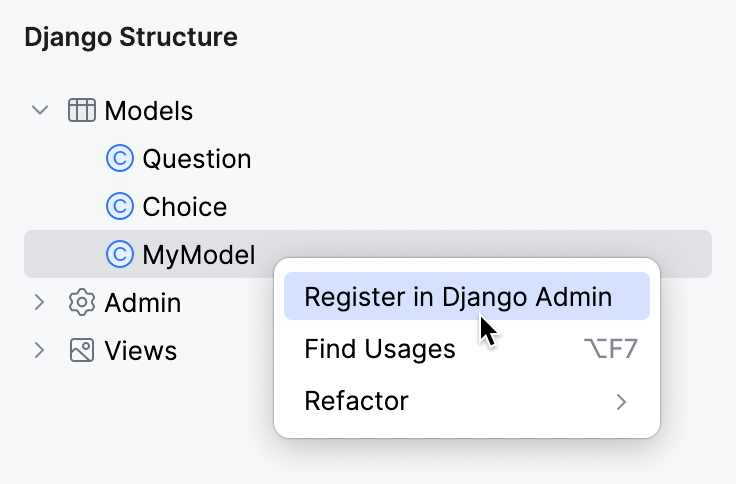Select the Question model label
The width and height of the screenshot is (736, 484).
point(197,158)
